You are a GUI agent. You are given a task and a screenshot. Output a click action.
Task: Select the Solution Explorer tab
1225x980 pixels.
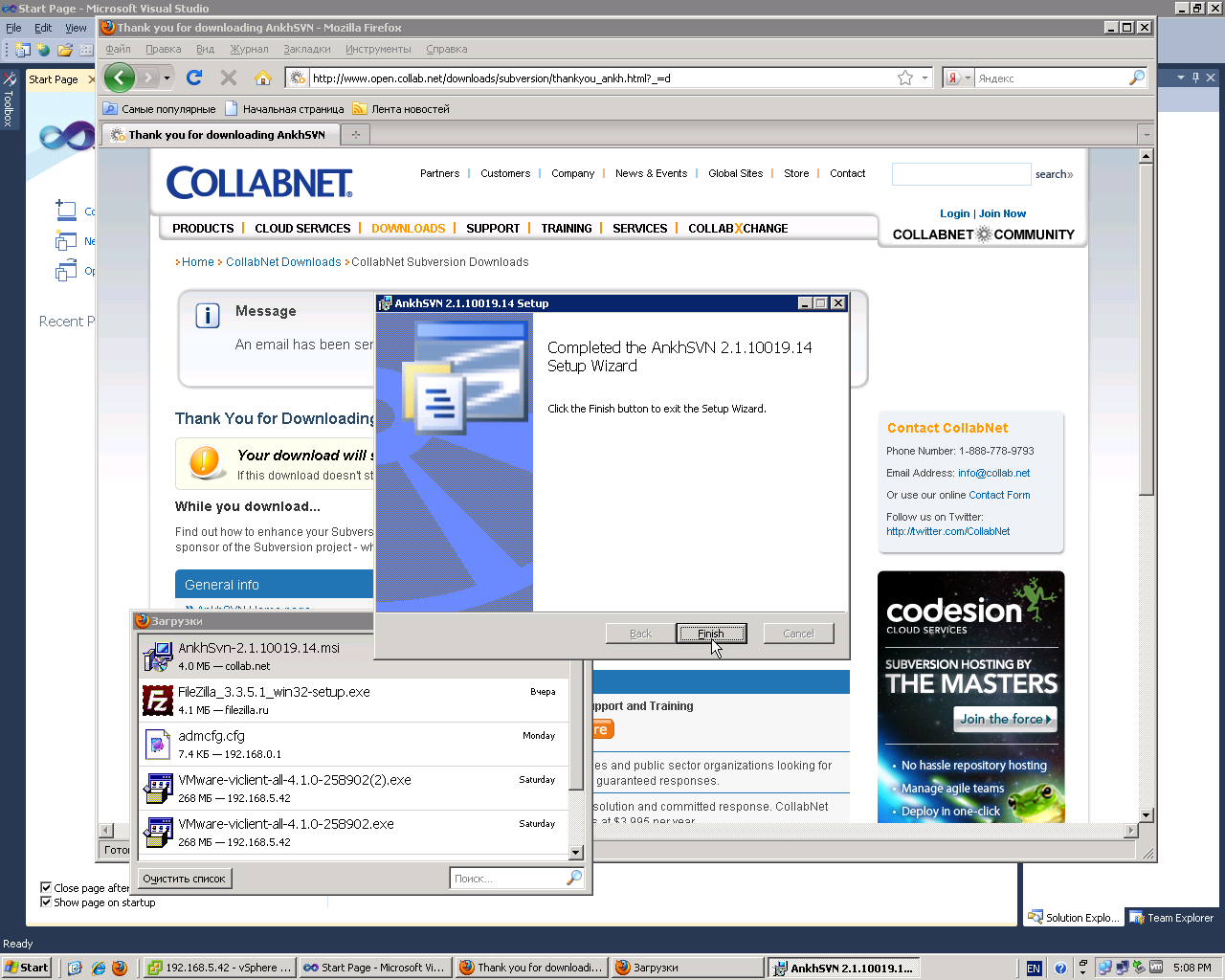(x=1073, y=917)
